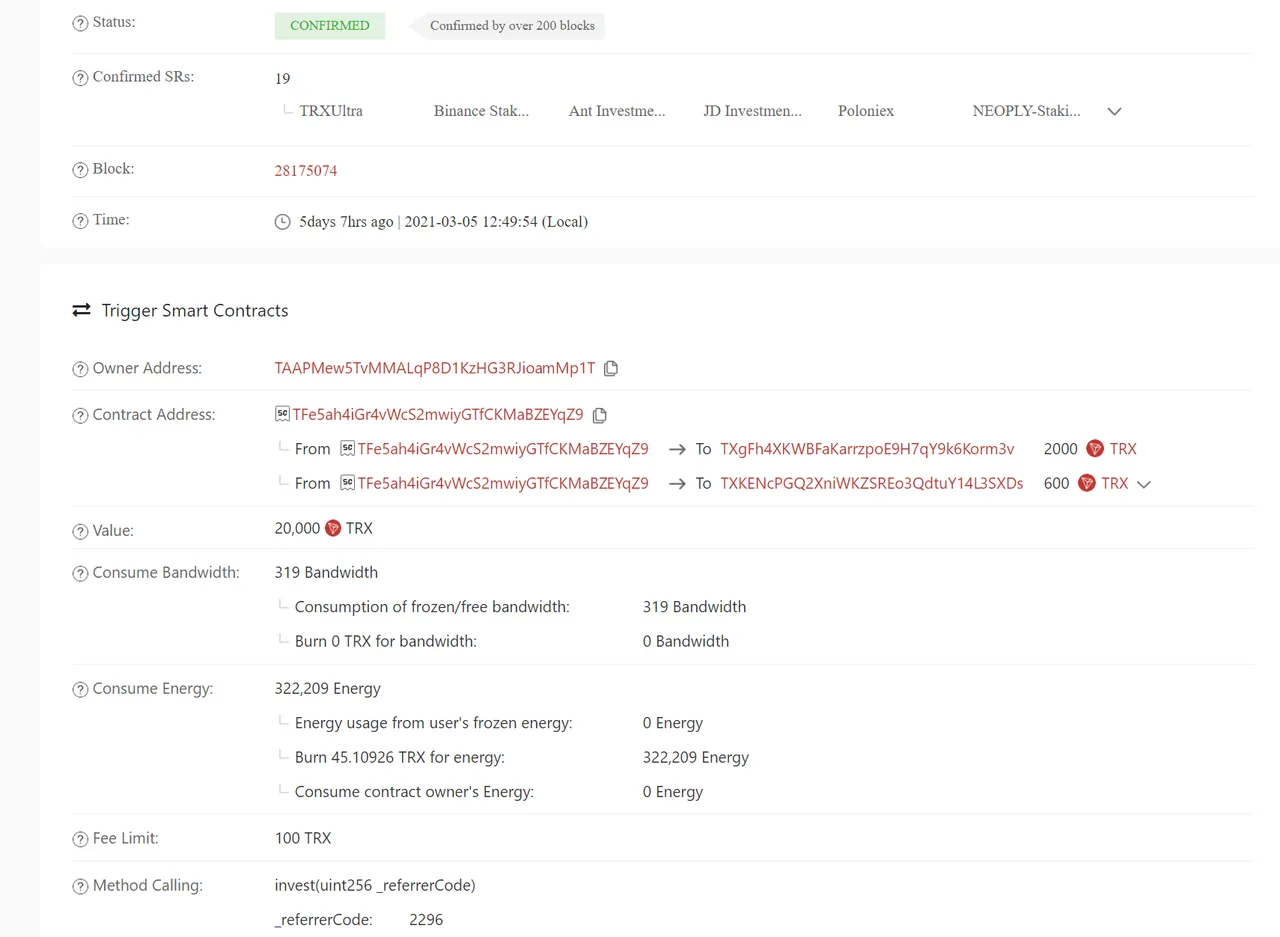Click help icon beside Method Calling
The height and width of the screenshot is (937, 1280).
80,887
